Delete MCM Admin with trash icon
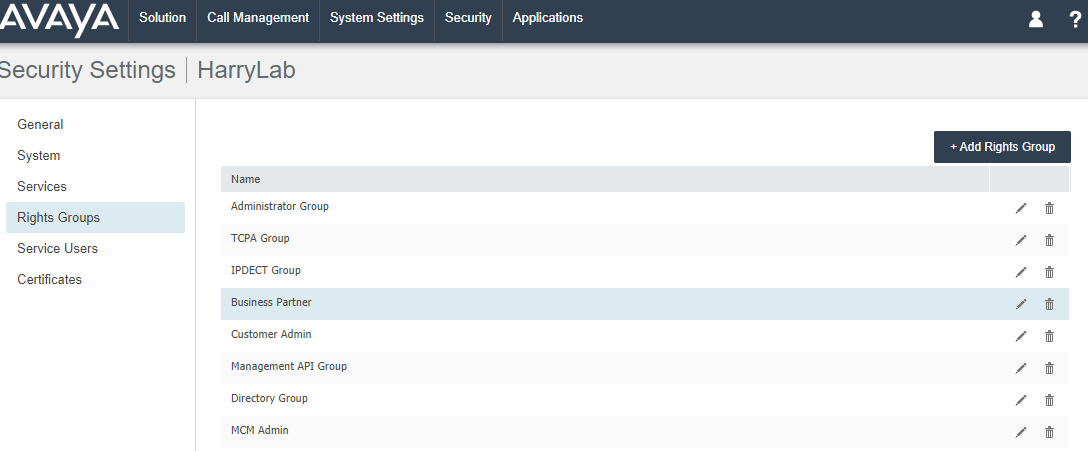 [1049, 432]
